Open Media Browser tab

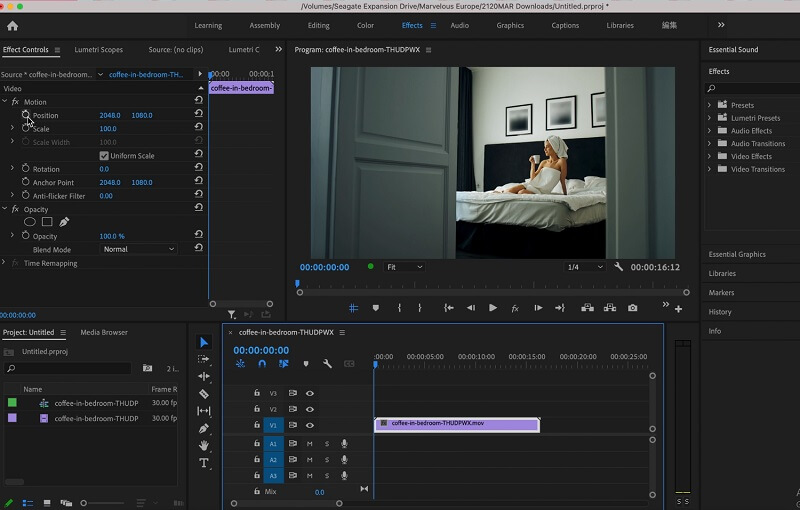[104, 332]
